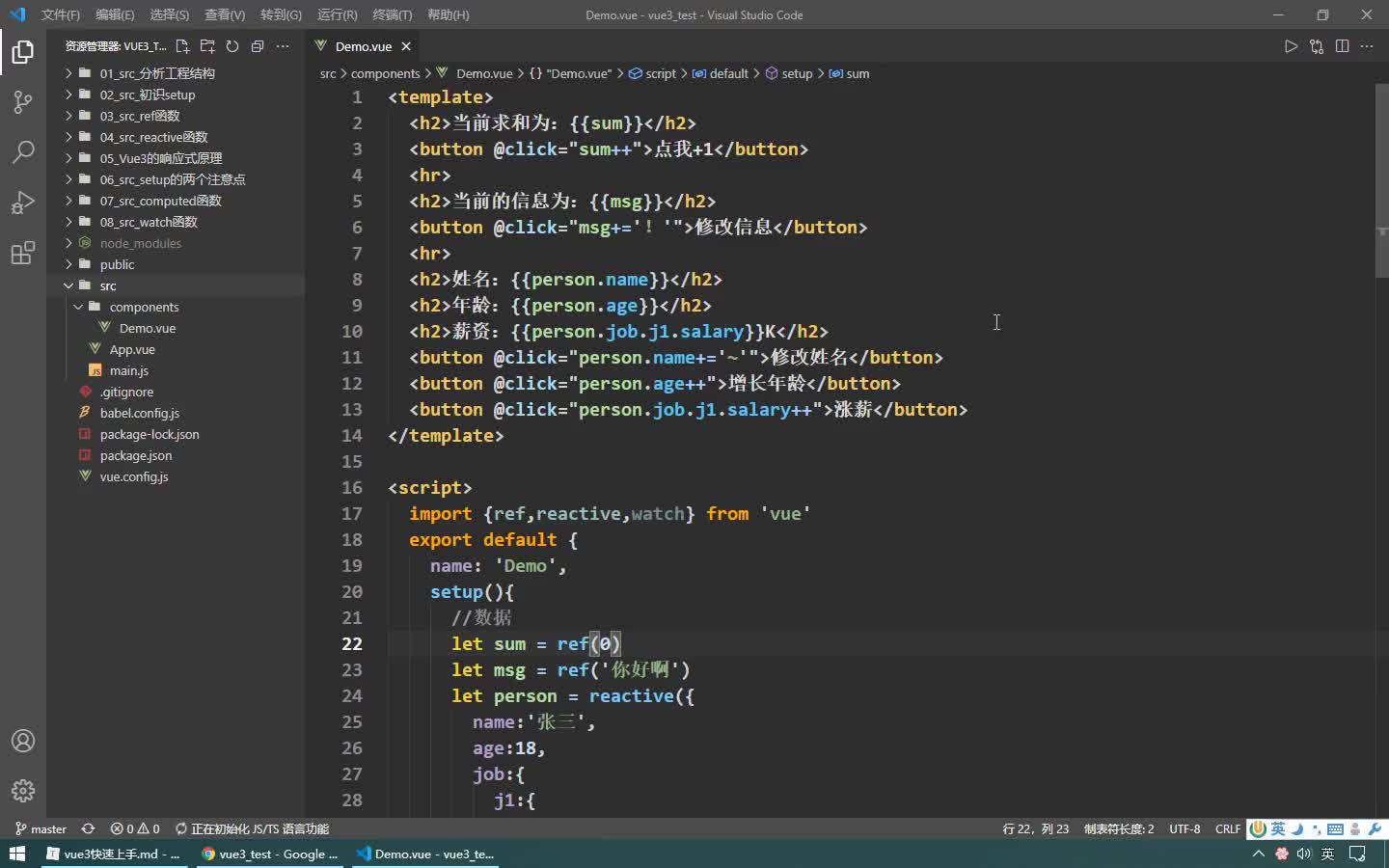Click the 制表符长度: 2 indentation setting

pyautogui.click(x=1119, y=828)
